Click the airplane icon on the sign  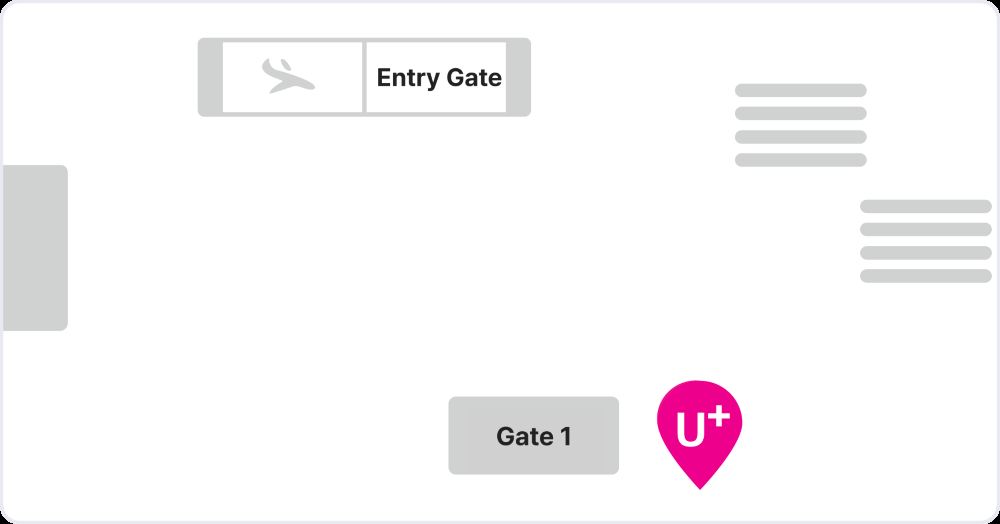[x=289, y=77]
